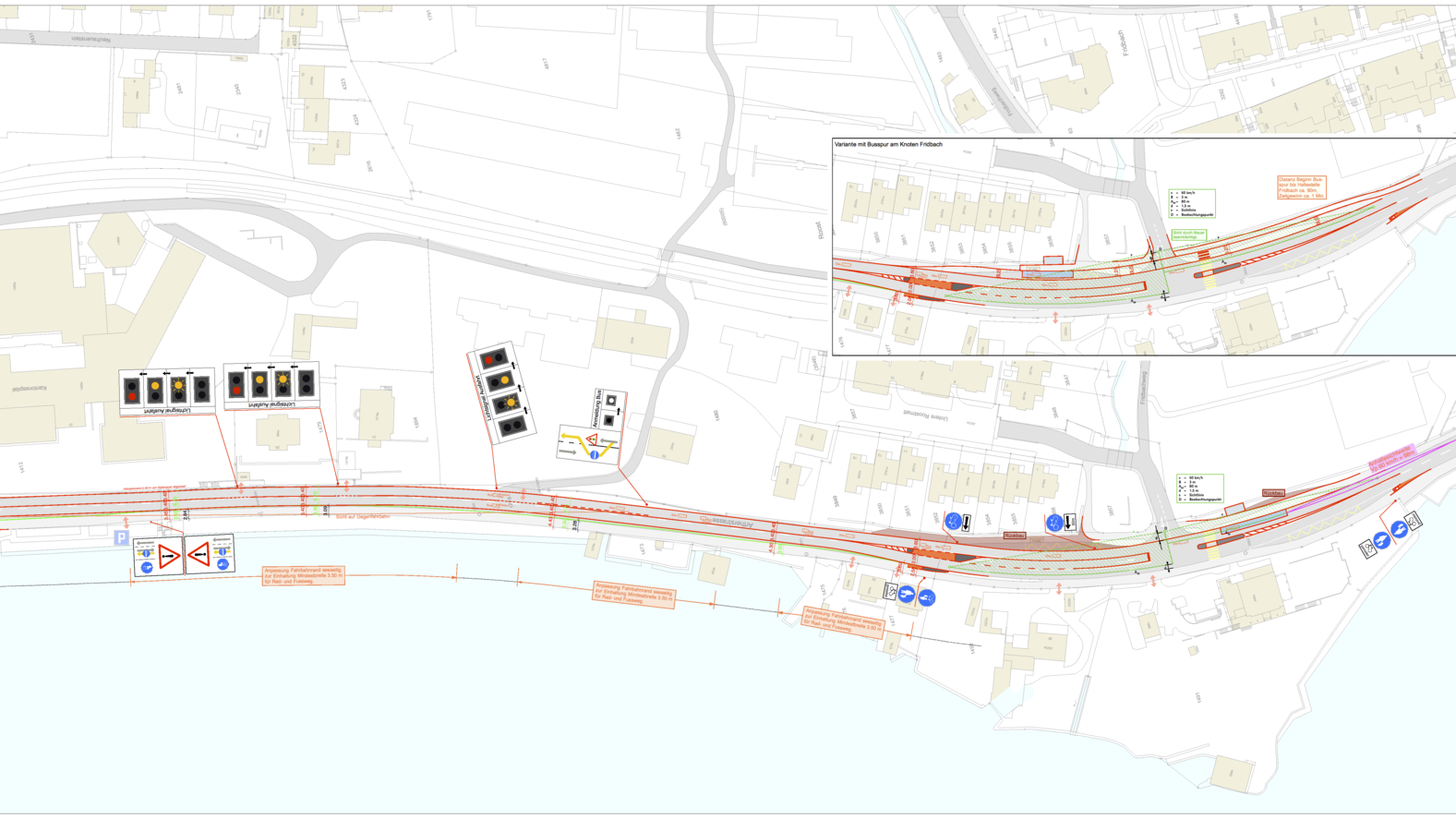Click blue cycle sign right of Rückbau label

coord(1054,524)
